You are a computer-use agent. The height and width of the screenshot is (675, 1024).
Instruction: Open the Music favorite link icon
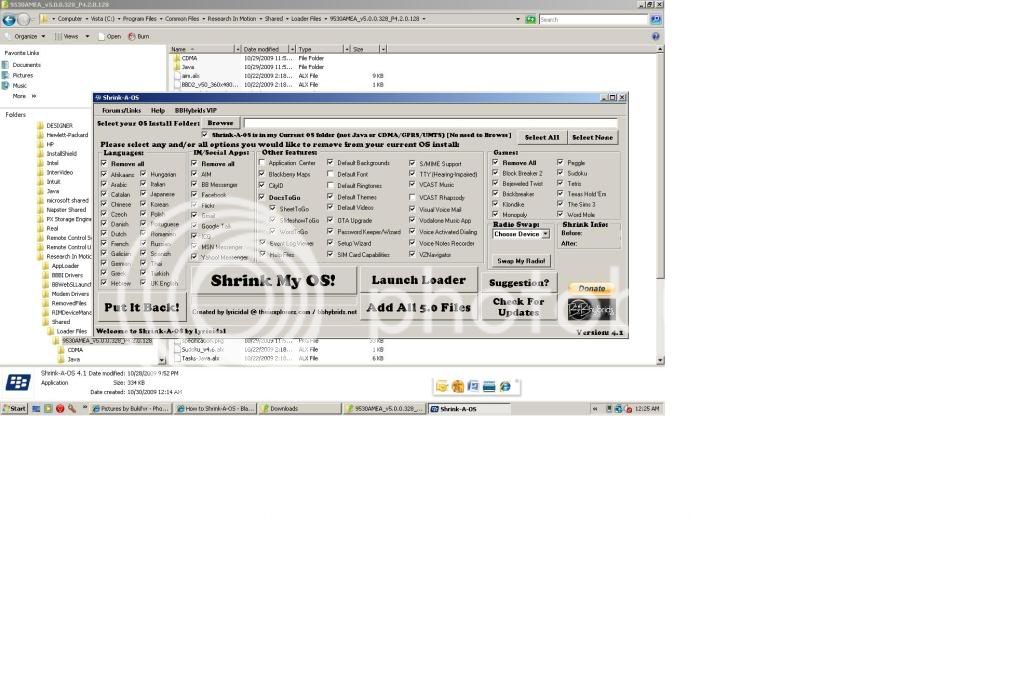coord(5,86)
